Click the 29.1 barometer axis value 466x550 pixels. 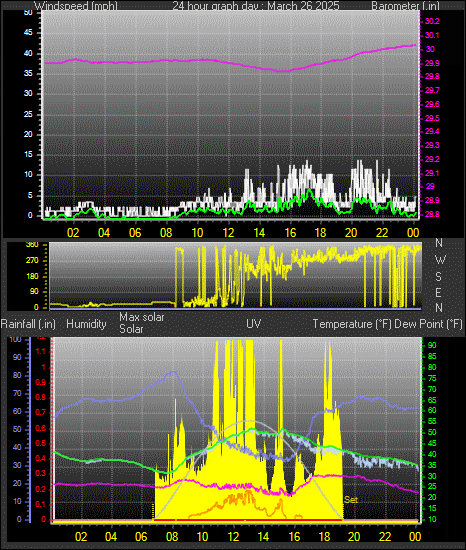pyautogui.click(x=432, y=173)
